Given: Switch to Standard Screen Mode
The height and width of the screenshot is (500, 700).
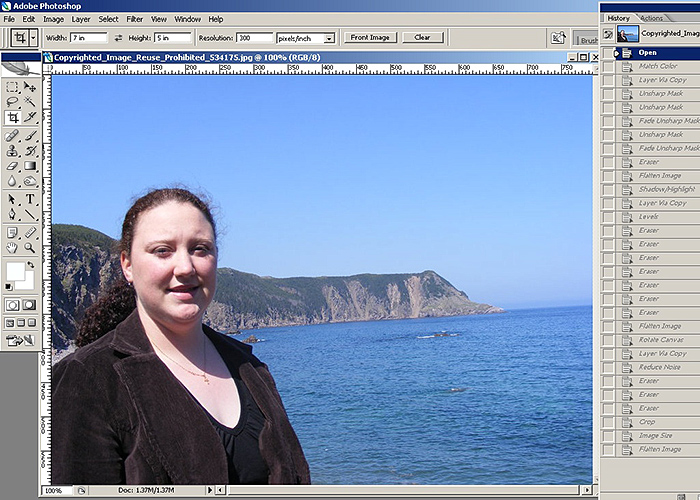Looking at the screenshot, I should click(10, 323).
